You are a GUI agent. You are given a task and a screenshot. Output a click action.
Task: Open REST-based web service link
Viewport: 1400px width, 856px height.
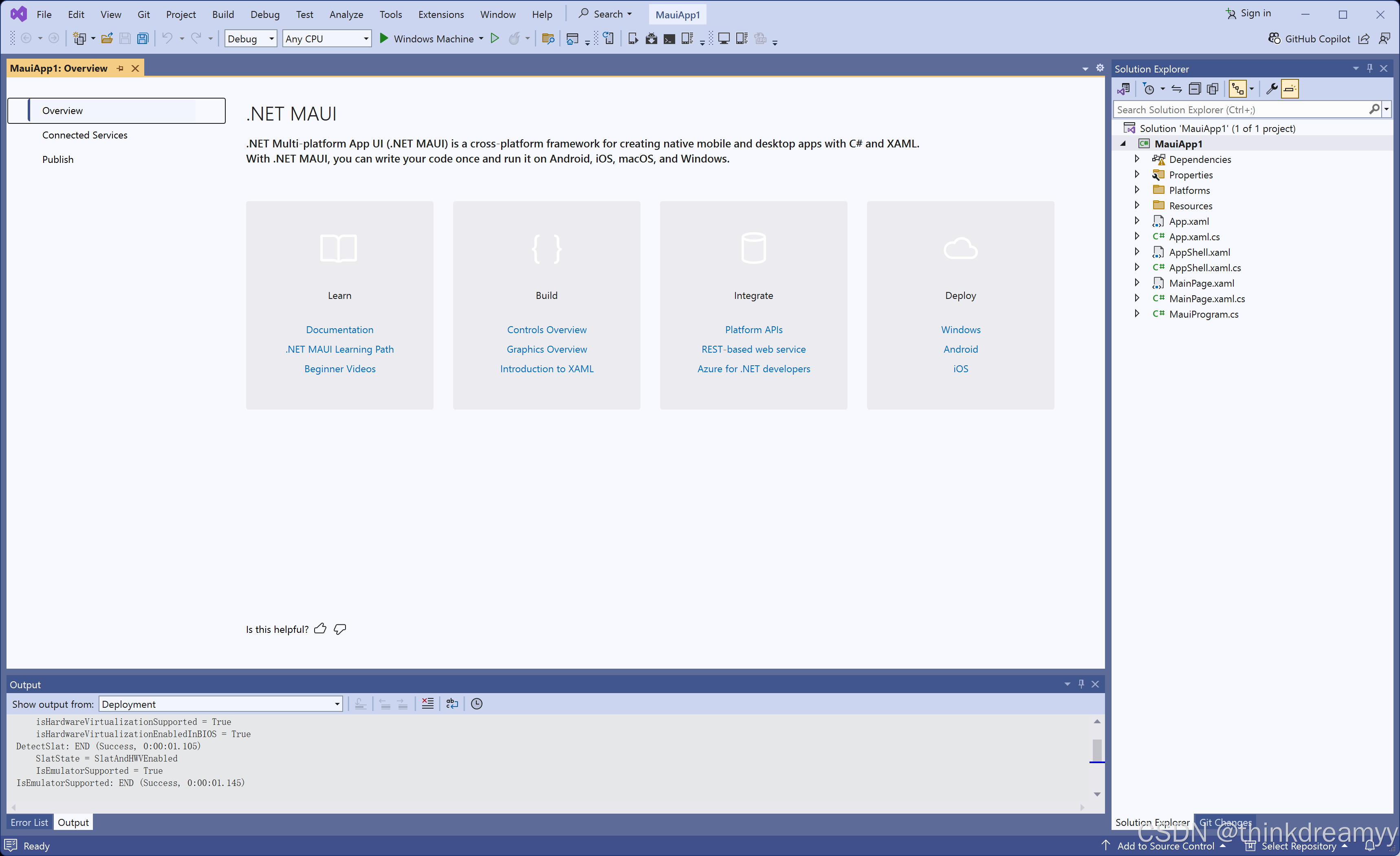[753, 349]
